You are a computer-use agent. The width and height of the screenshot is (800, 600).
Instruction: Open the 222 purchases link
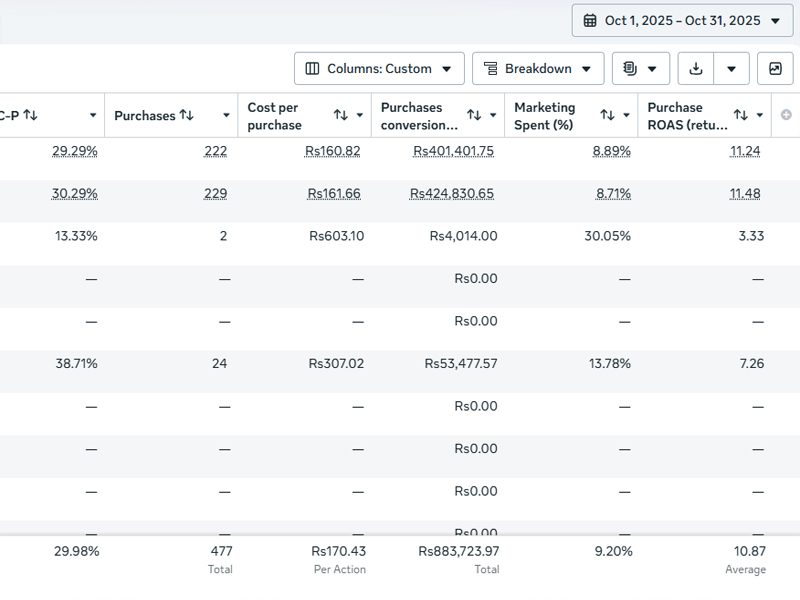pos(215,151)
